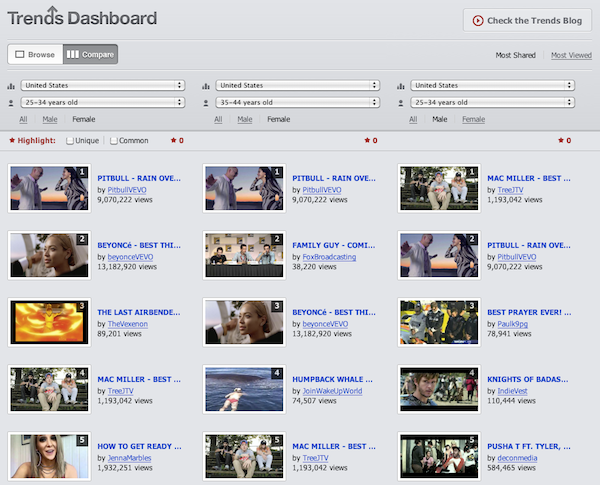Open the 35–44 years old age dropdown
The height and width of the screenshot is (485, 600).
(x=298, y=102)
